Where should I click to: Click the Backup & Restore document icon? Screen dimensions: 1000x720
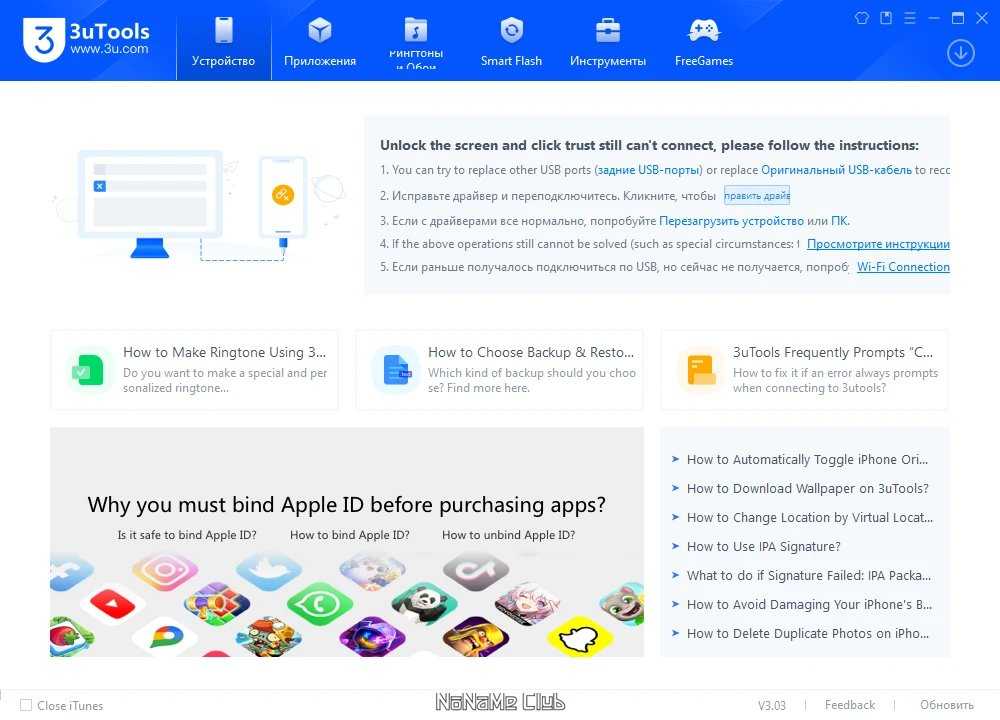[x=395, y=370]
